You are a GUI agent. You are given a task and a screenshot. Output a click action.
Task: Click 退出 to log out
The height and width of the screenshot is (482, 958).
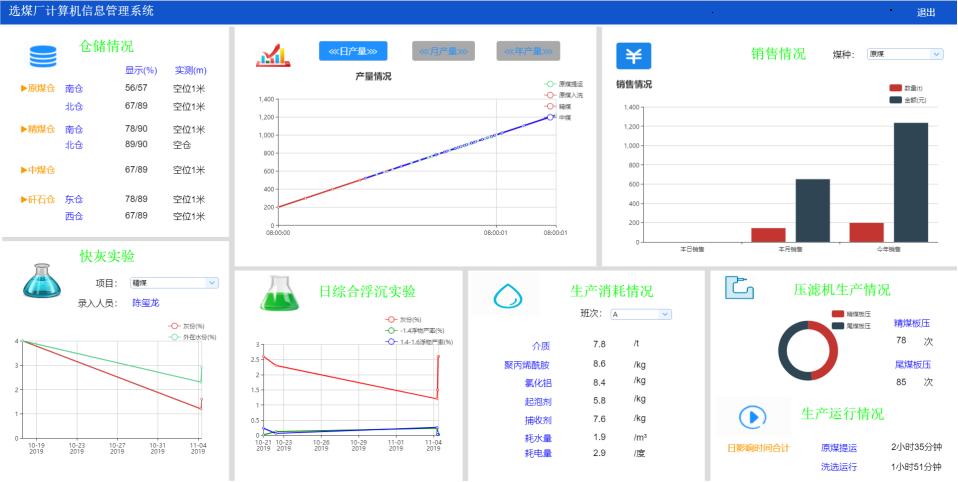(926, 12)
